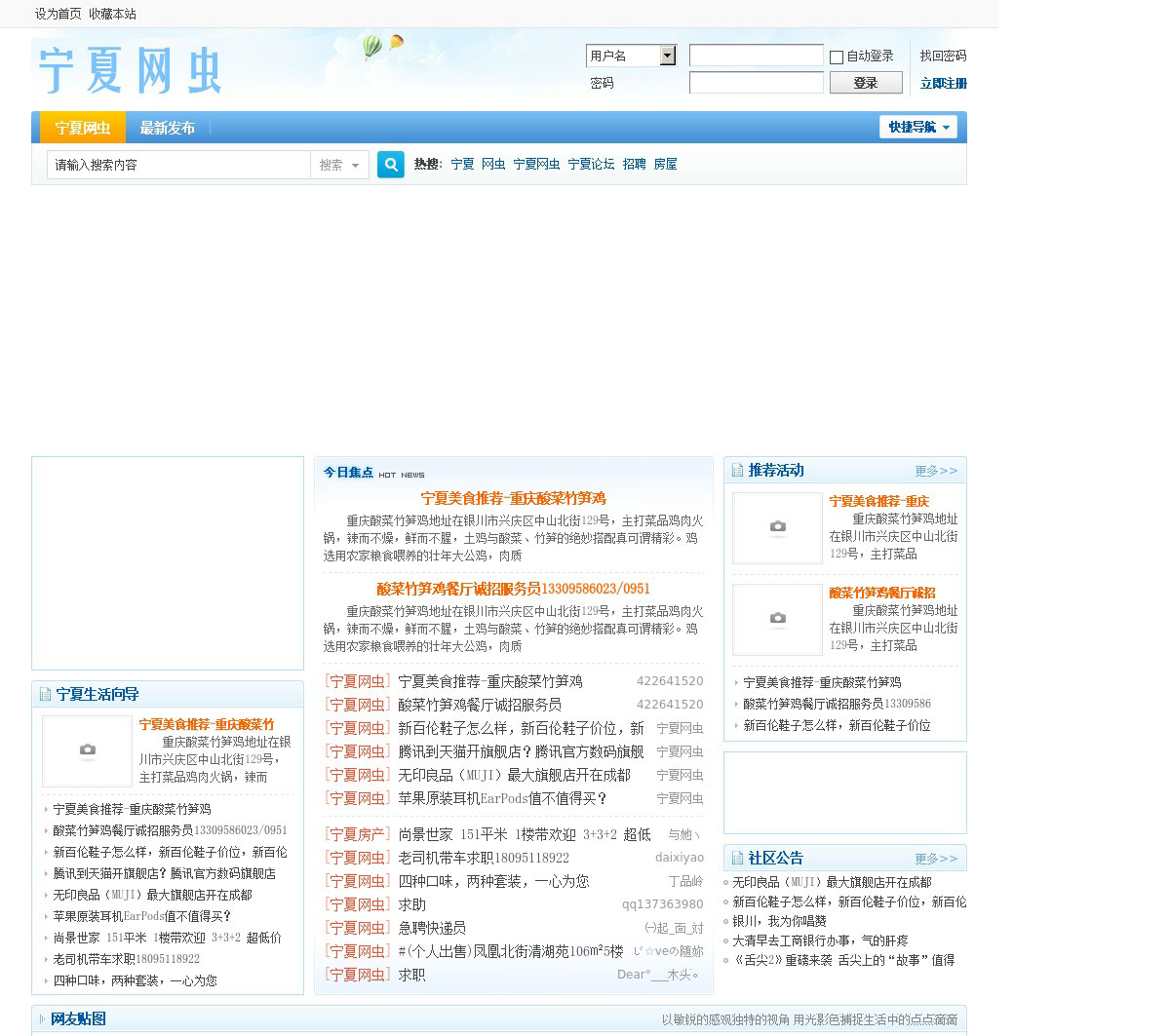The width and height of the screenshot is (1170, 1036).
Task: Click the document icon beside 社区公告
Action: pyautogui.click(x=737, y=859)
